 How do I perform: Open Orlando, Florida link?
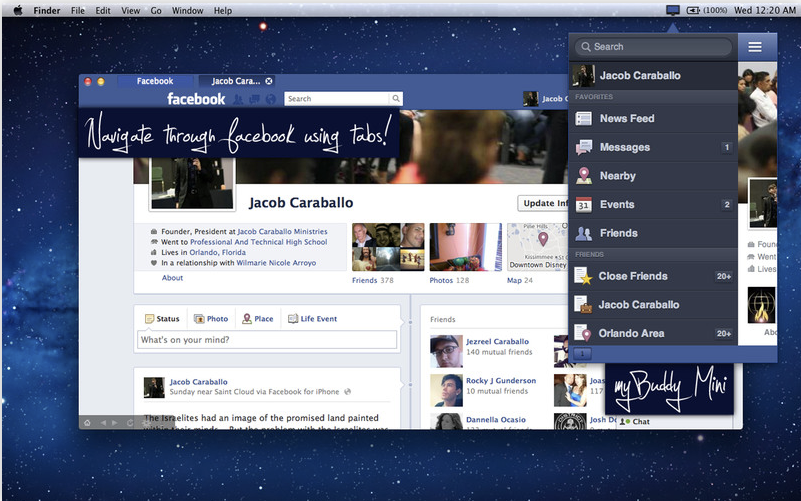(217, 252)
